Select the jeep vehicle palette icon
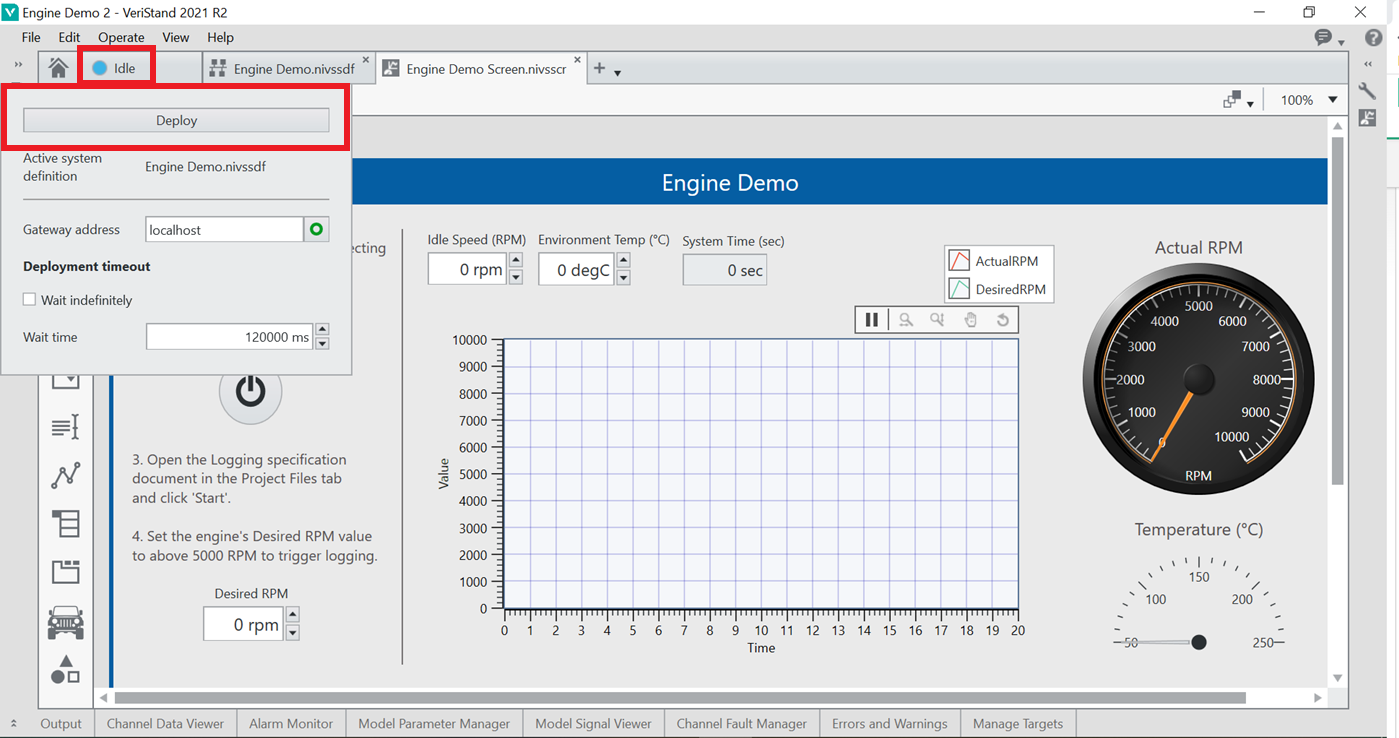 (x=65, y=622)
